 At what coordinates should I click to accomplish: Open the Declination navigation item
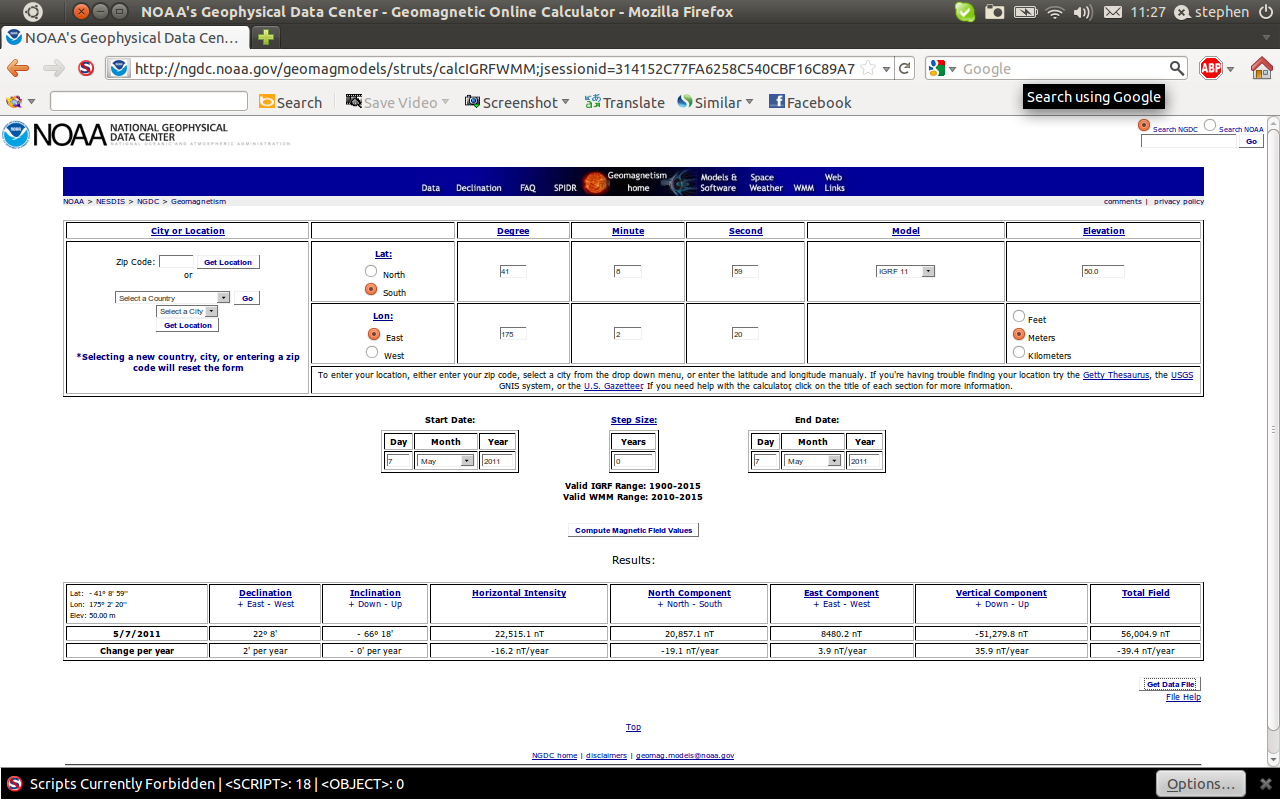click(x=479, y=188)
